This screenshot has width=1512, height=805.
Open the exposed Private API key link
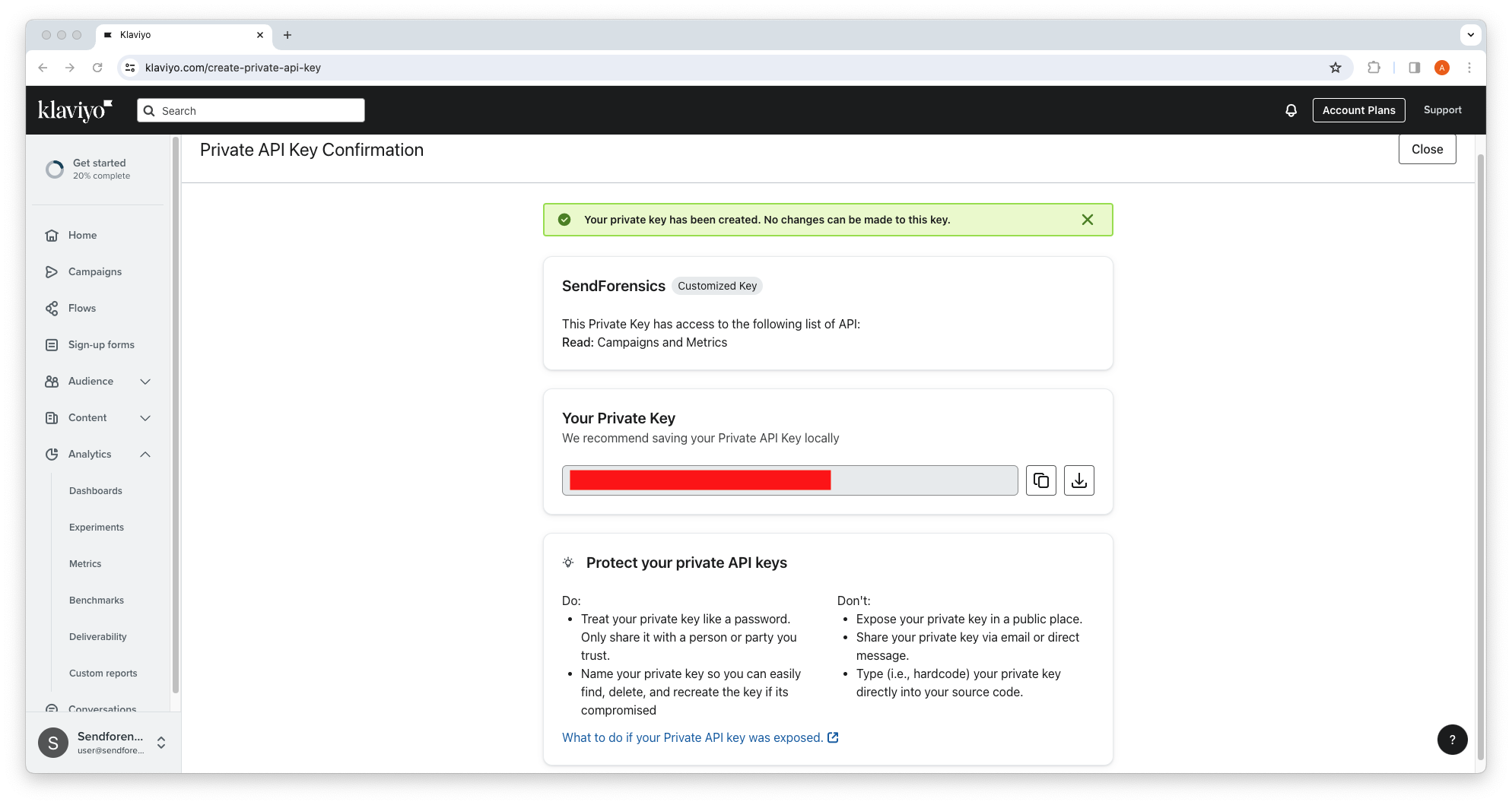click(x=700, y=737)
